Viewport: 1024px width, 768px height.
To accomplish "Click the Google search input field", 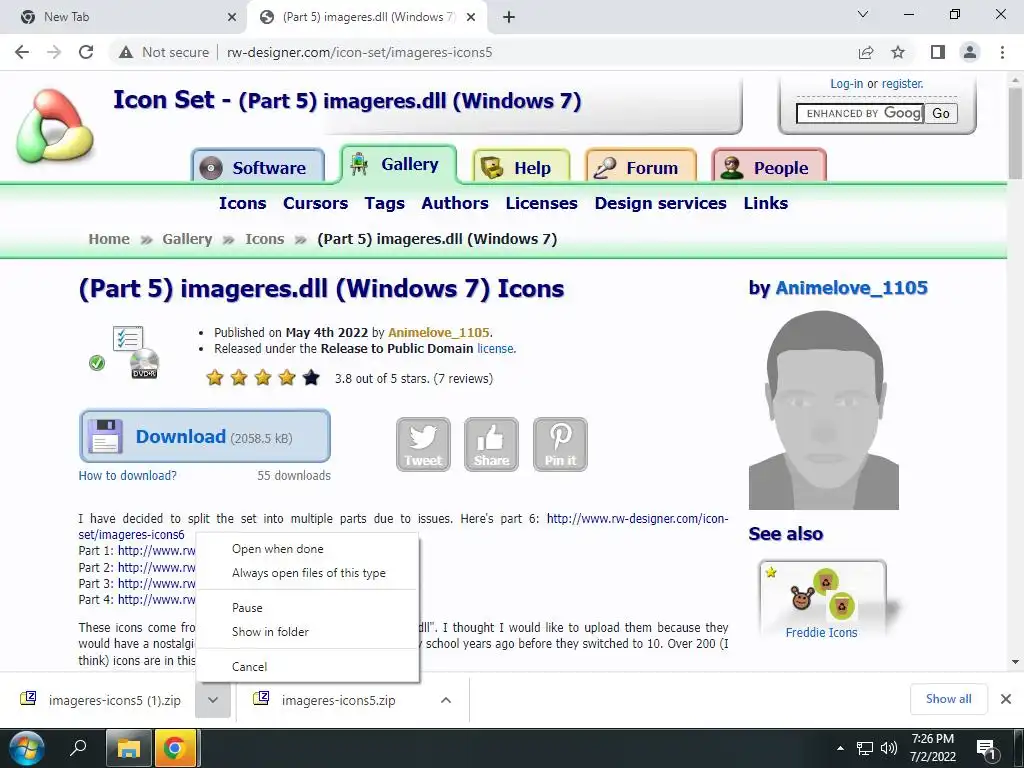I will (860, 113).
